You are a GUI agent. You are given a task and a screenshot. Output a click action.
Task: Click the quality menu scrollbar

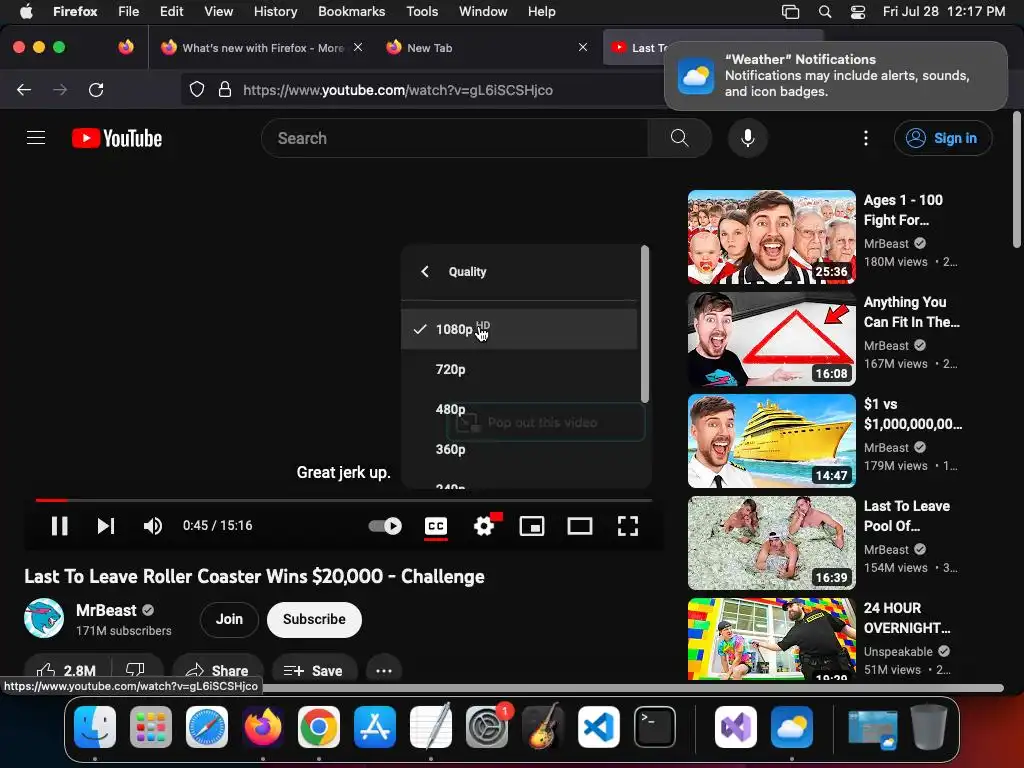coord(645,325)
